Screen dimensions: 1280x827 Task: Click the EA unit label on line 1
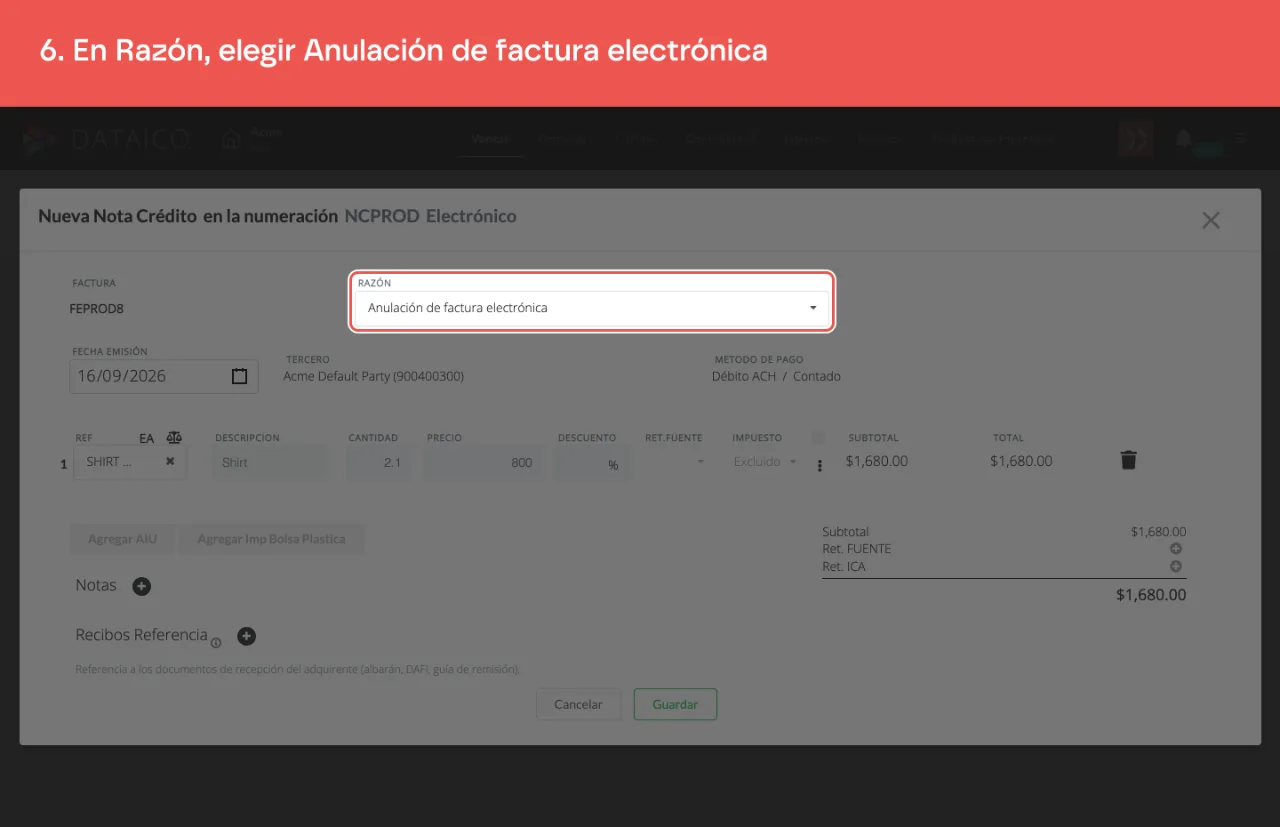[x=147, y=438]
